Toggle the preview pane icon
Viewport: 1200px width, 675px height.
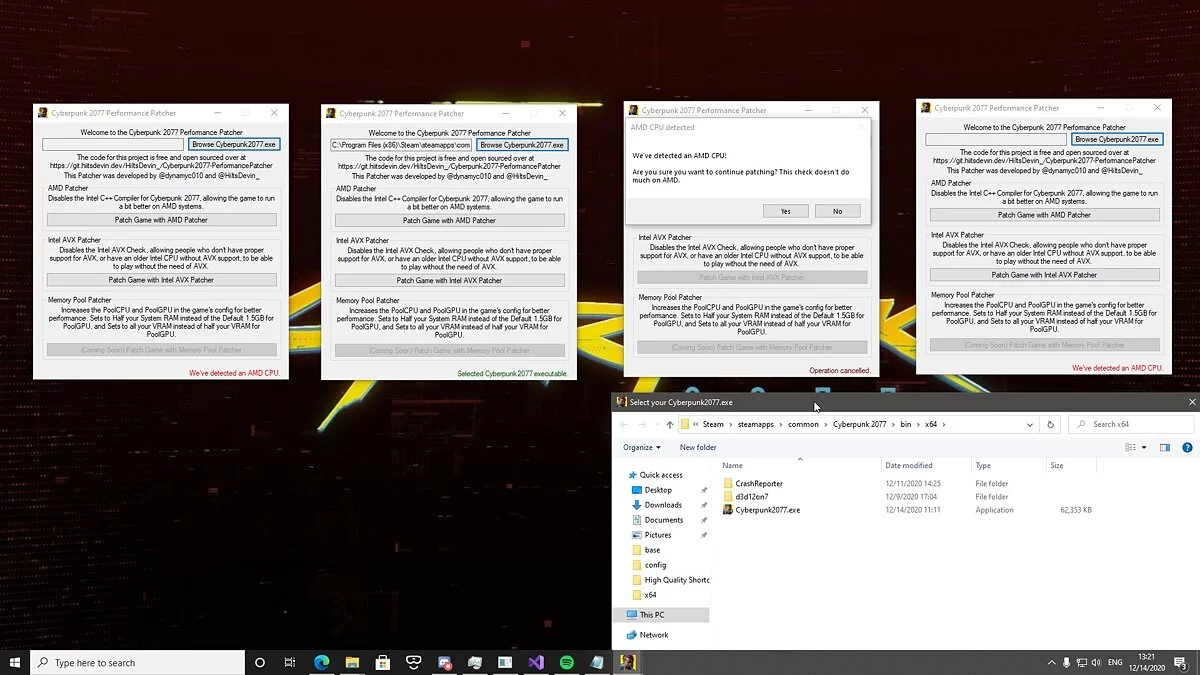[x=1165, y=447]
